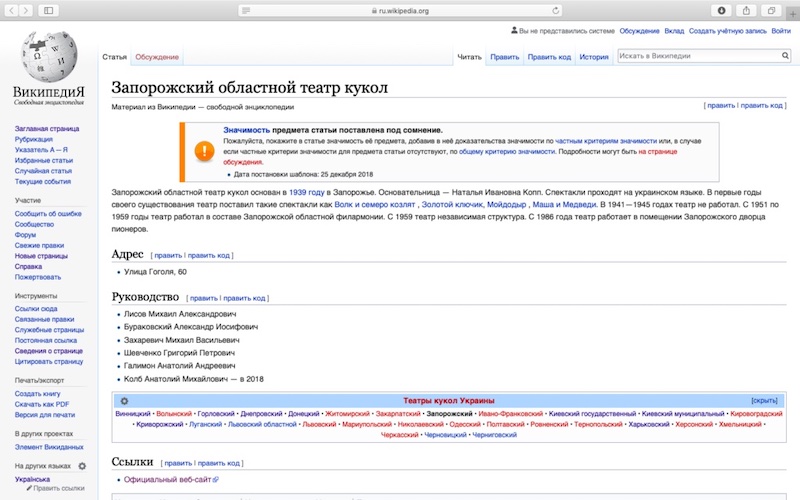
Task: Reload the page with the refresh icon
Action: [x=556, y=10]
